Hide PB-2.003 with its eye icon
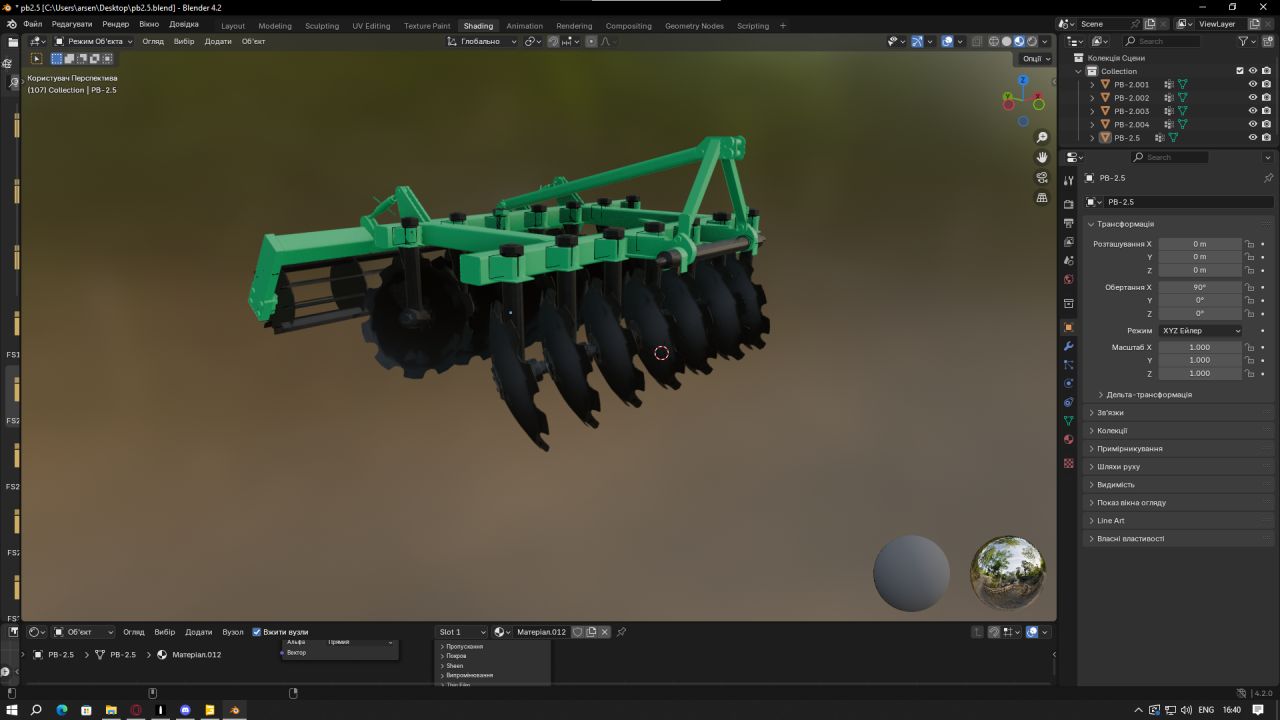 point(1252,111)
